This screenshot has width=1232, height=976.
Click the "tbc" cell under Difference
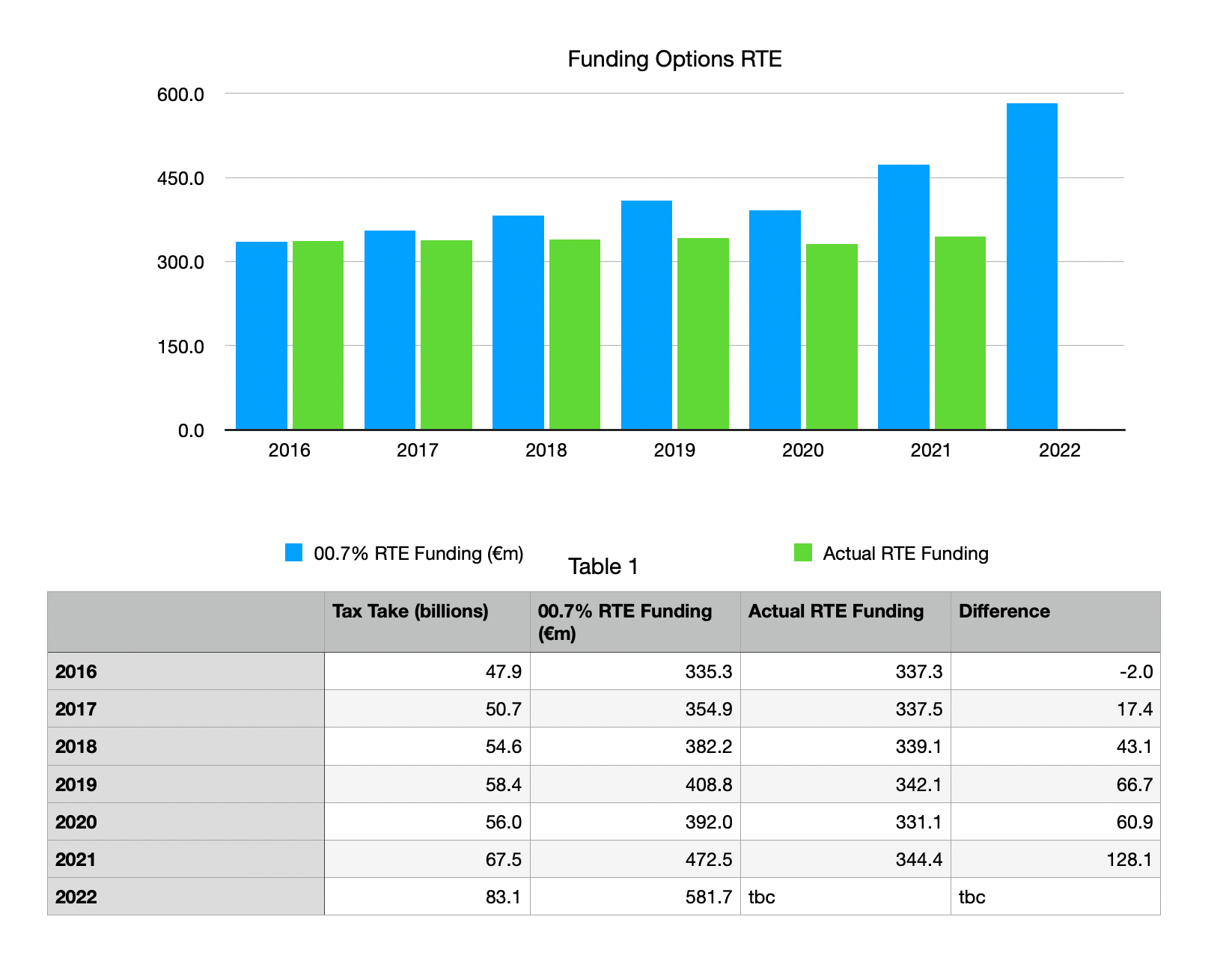tap(1055, 897)
